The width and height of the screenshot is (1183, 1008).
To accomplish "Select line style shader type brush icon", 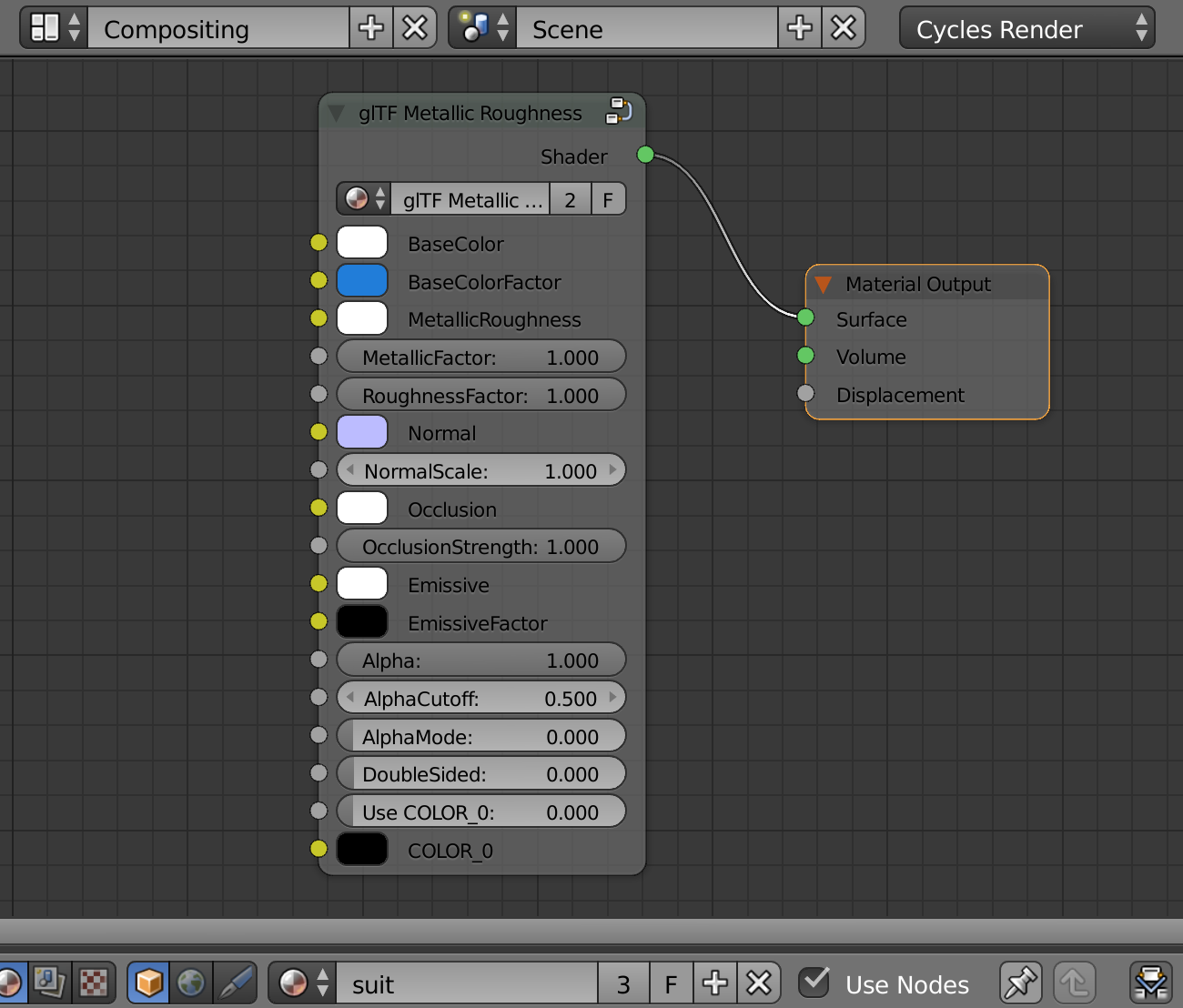I will coord(235,983).
